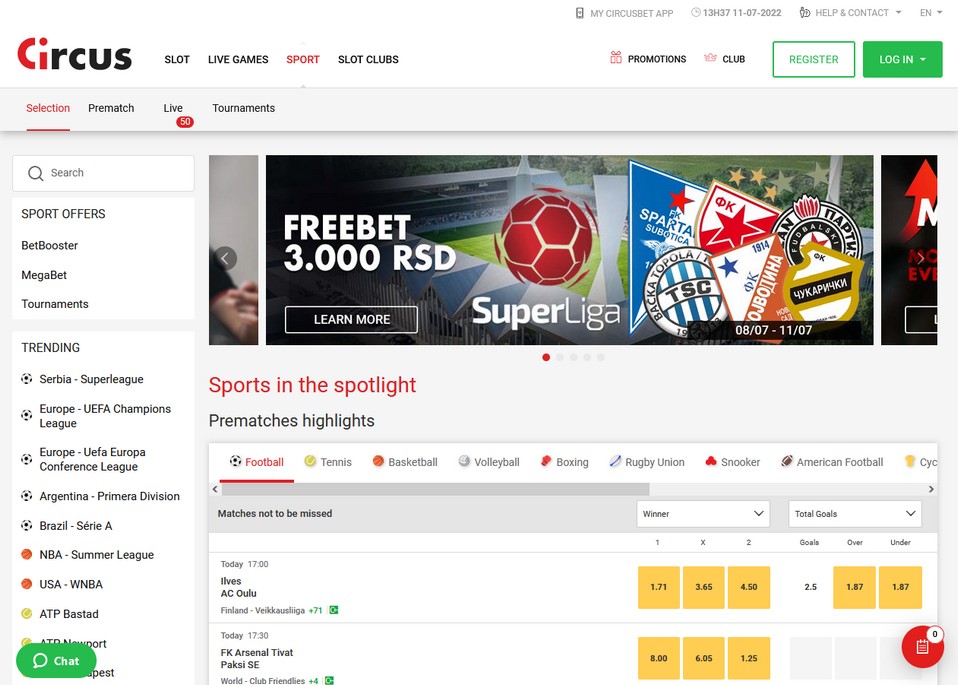Toggle Over 2.5 goals odds 1.87
The height and width of the screenshot is (685, 958).
[854, 587]
